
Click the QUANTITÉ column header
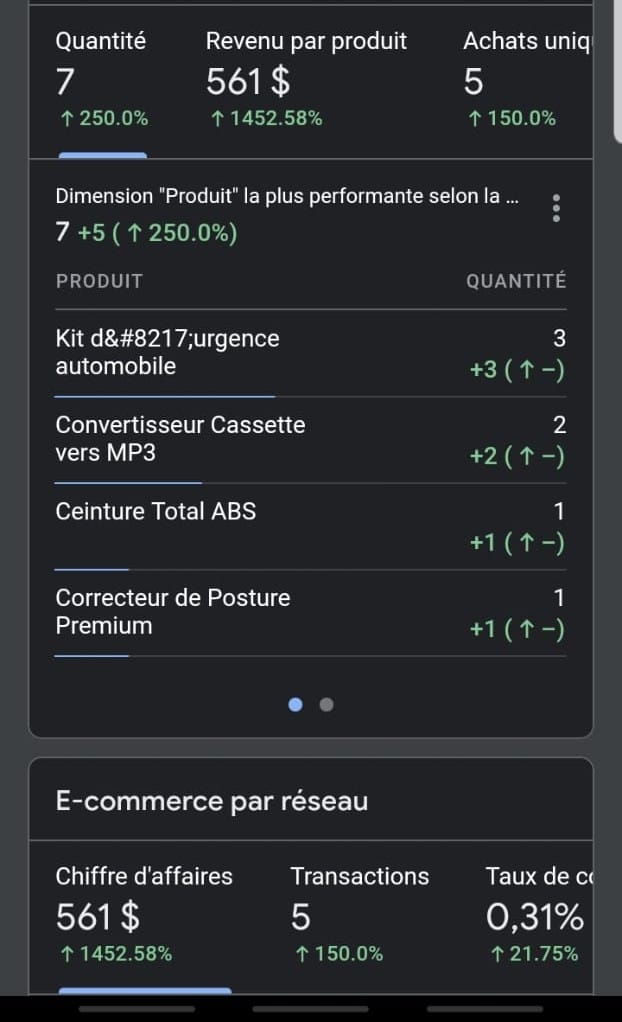516,281
